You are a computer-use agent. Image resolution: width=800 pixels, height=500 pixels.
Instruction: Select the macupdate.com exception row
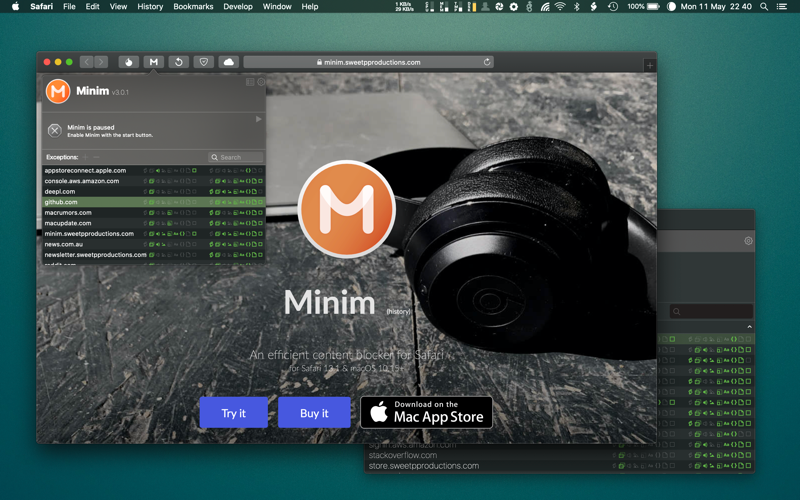point(154,223)
